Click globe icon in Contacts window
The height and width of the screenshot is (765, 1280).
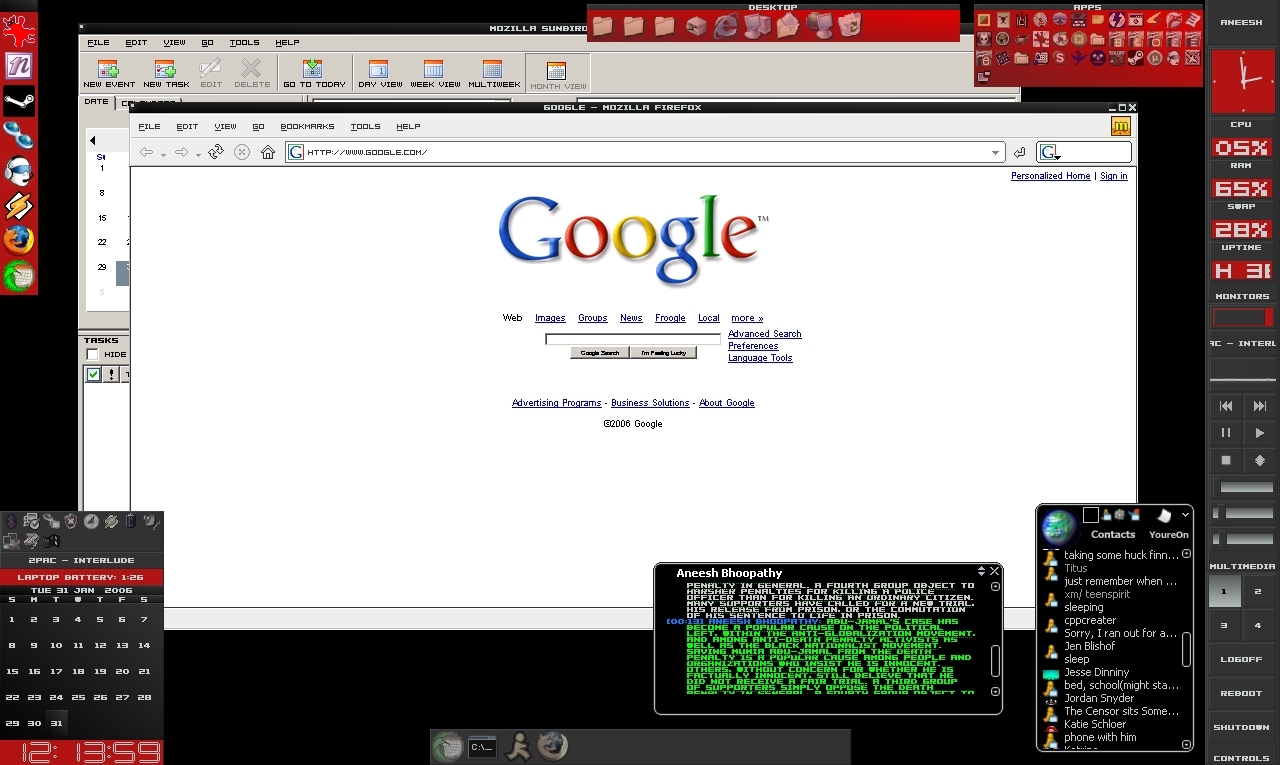click(1058, 526)
